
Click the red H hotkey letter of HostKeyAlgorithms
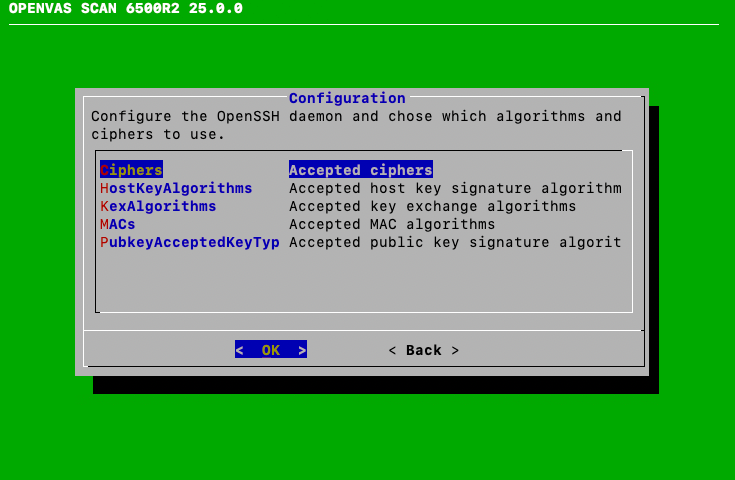pos(104,188)
